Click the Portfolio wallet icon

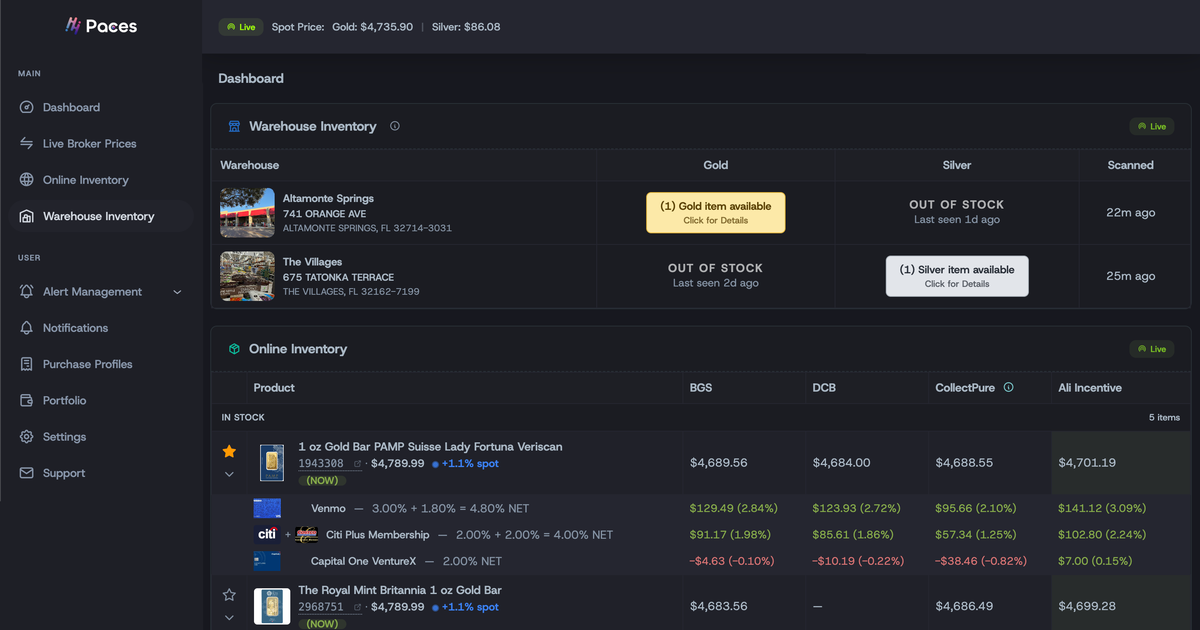click(x=26, y=400)
